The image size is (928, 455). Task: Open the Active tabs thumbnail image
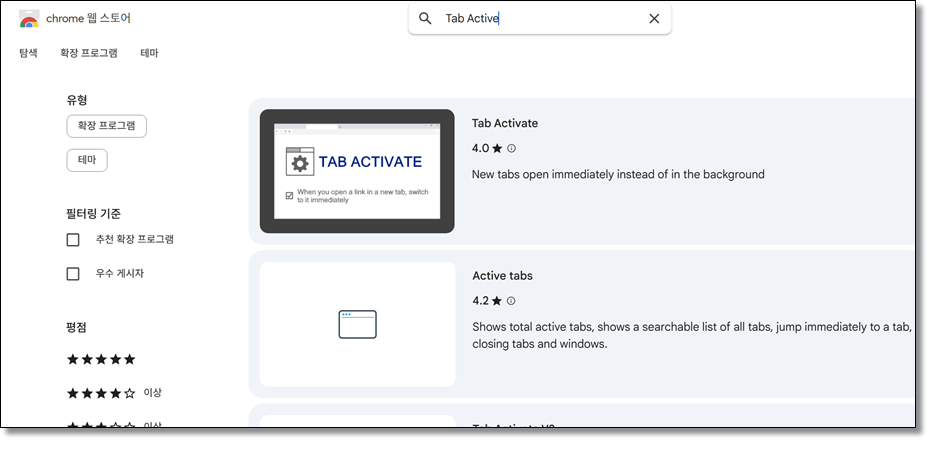(x=357, y=324)
